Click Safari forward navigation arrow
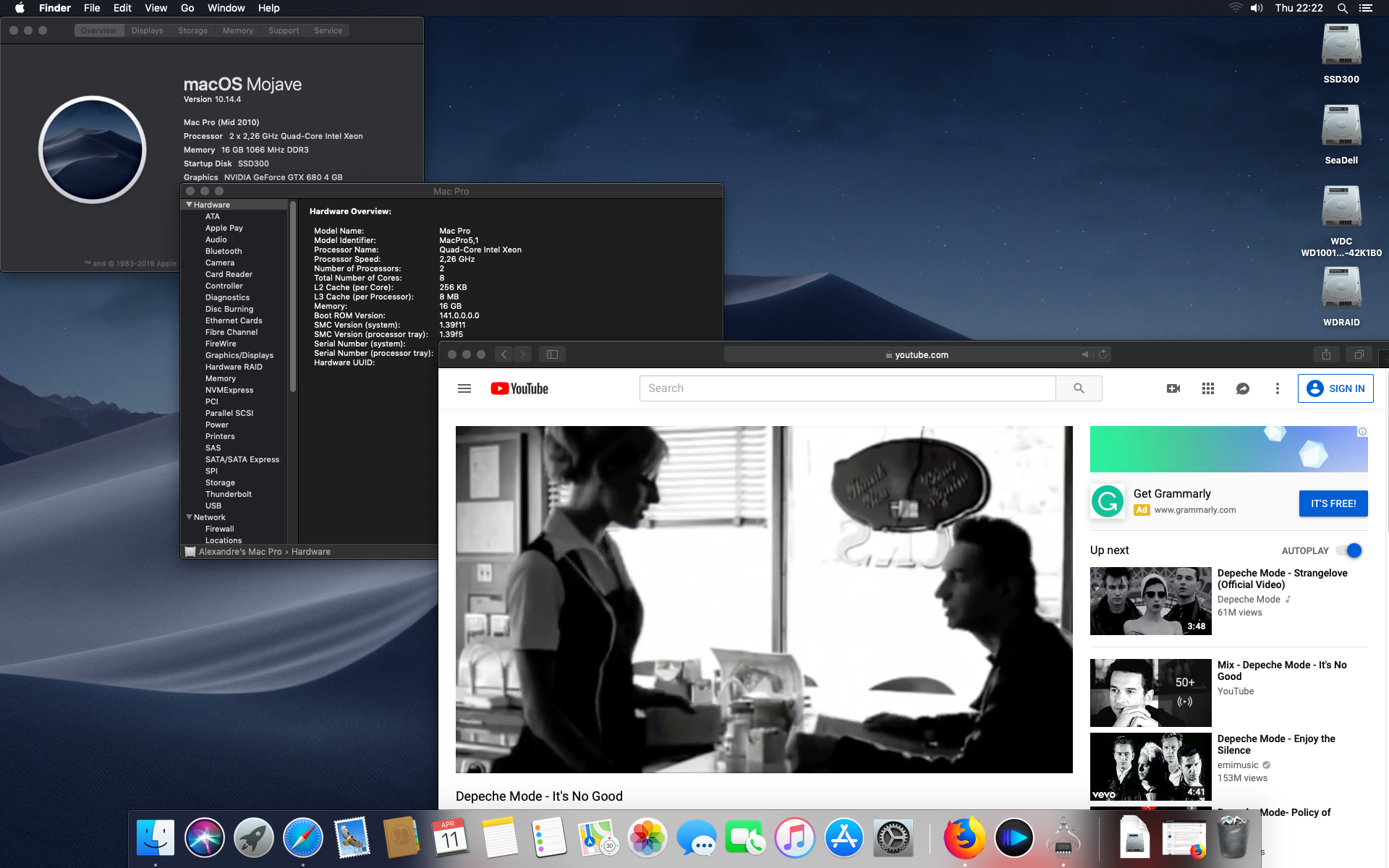 coord(522,354)
